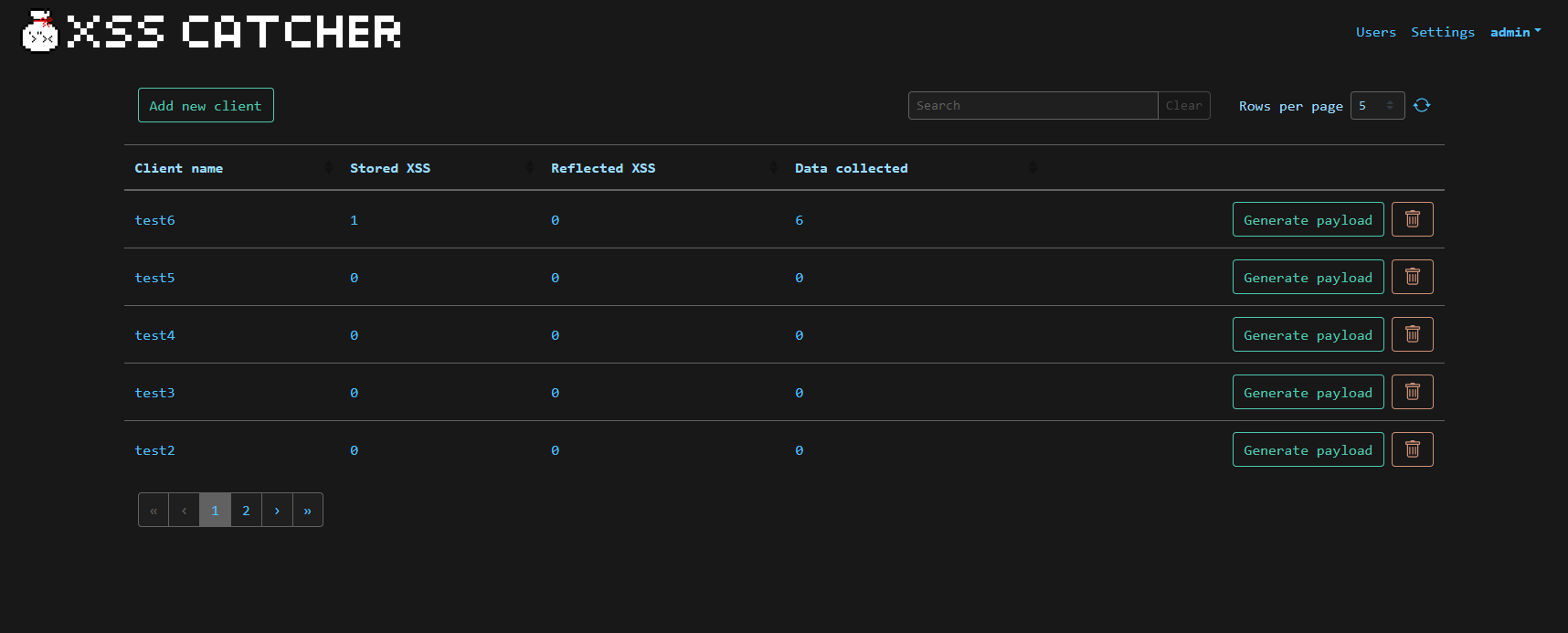Open Rows per page selector
1568x633 pixels.
point(1377,105)
